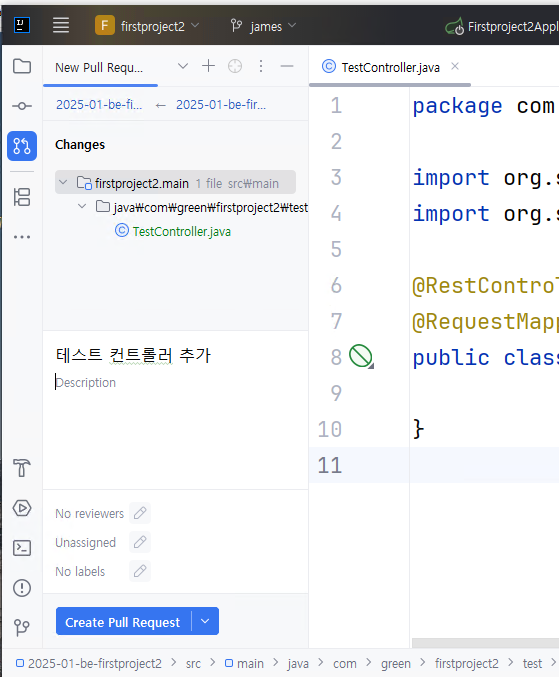Collapse the firstproject2.main changes node
The height and width of the screenshot is (677, 559).
pos(63,183)
